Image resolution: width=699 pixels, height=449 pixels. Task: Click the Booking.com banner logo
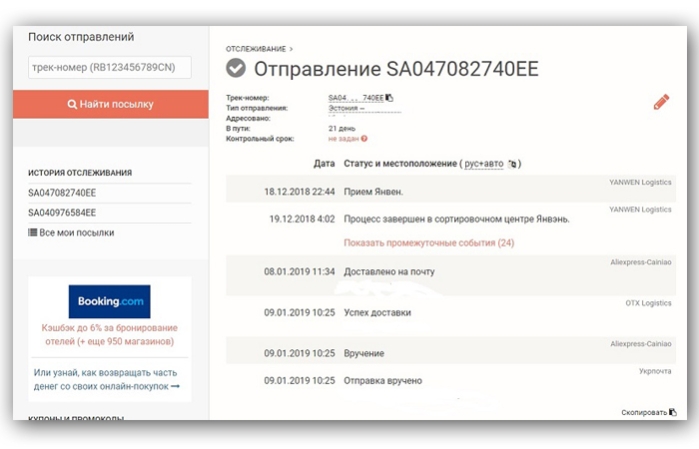coord(110,301)
